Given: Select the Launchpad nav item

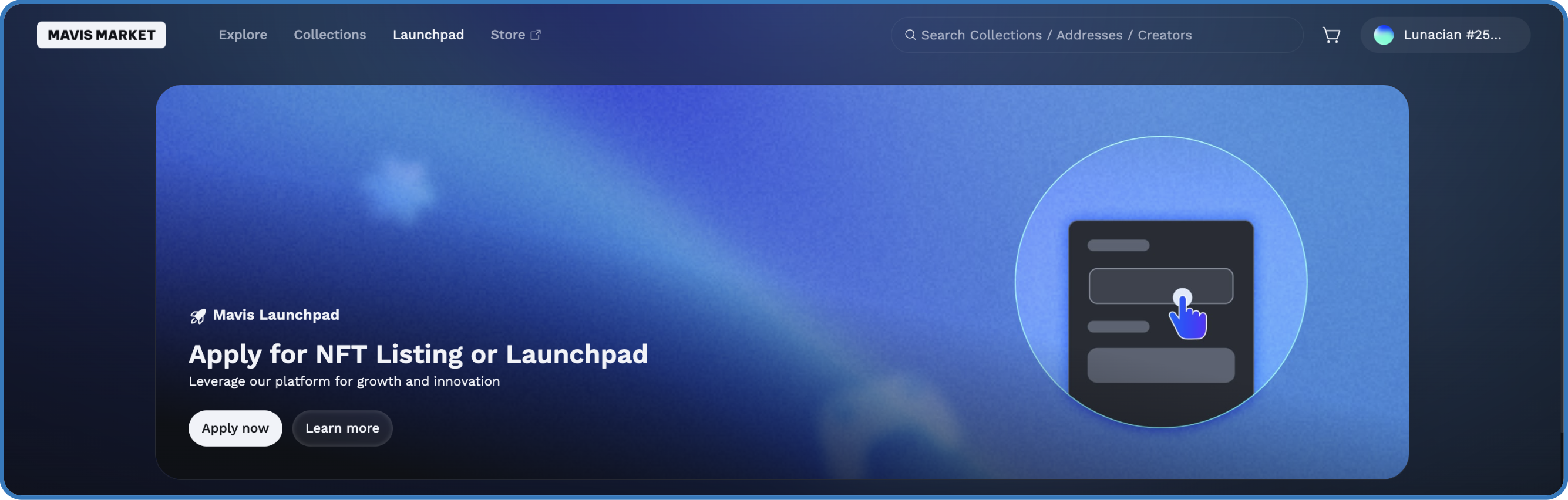Looking at the screenshot, I should click(428, 35).
